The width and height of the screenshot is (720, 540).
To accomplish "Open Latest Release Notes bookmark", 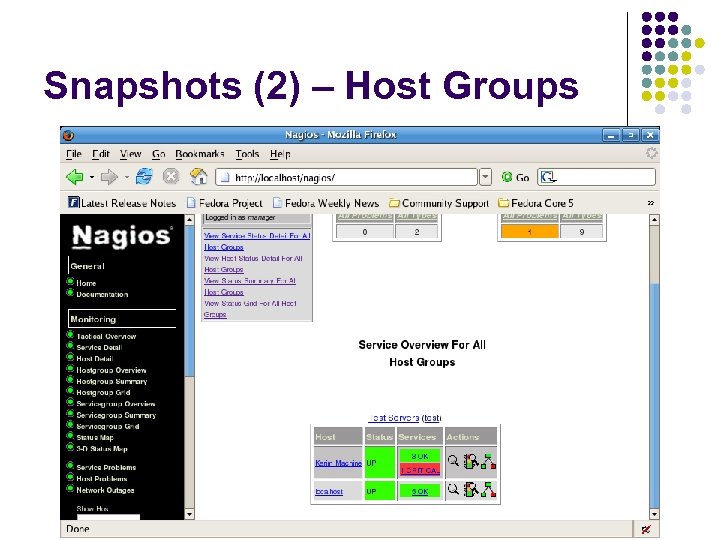I will click(122, 203).
